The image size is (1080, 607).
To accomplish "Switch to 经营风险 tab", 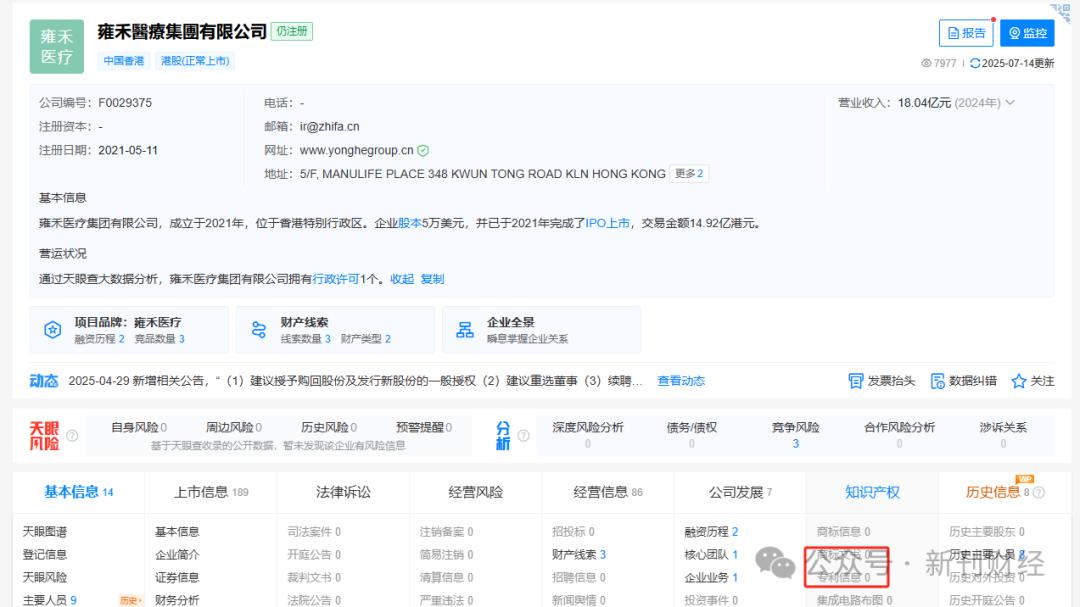I will pos(475,492).
